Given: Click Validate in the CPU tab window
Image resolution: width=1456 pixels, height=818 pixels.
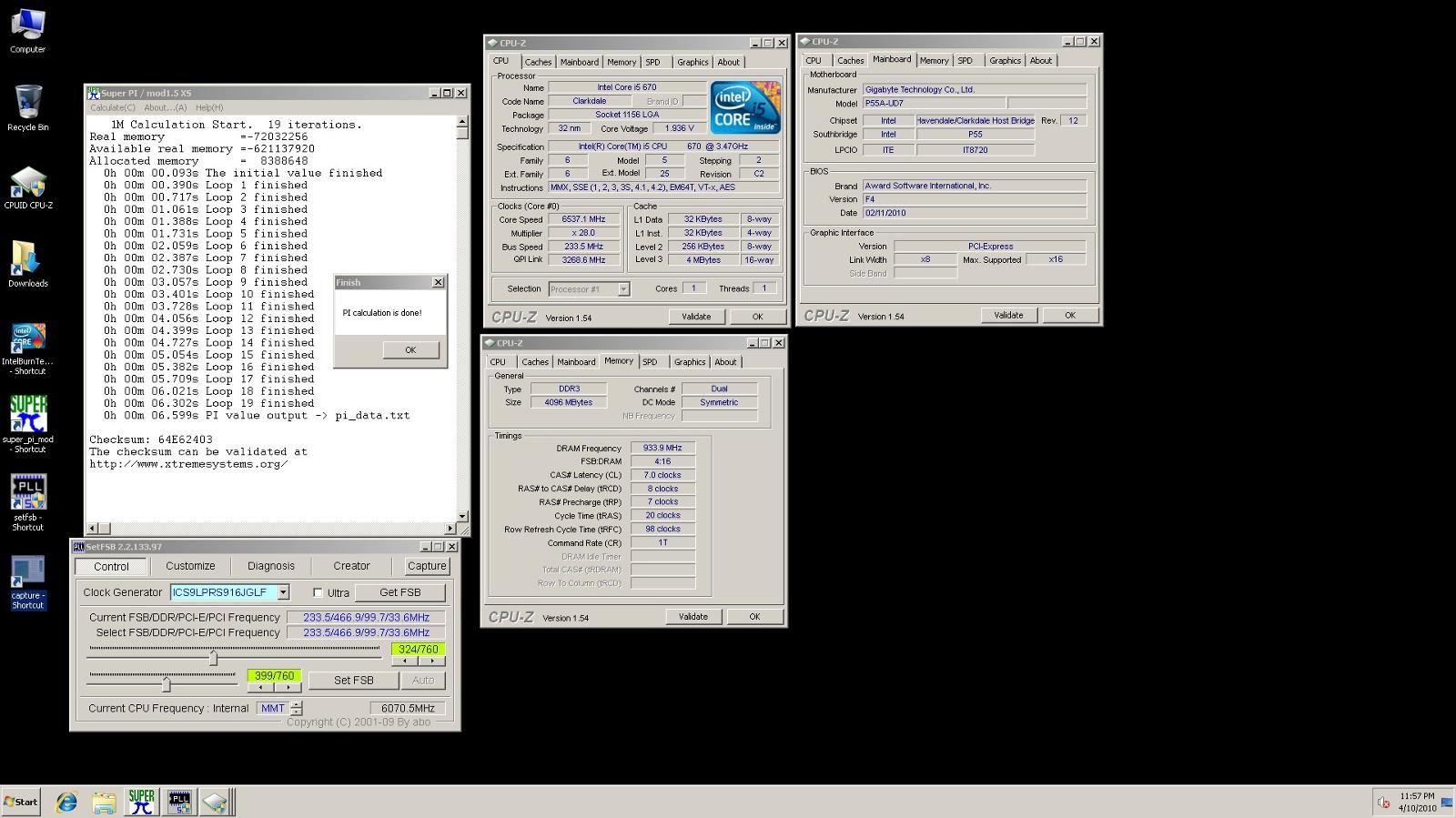Looking at the screenshot, I should [x=696, y=317].
